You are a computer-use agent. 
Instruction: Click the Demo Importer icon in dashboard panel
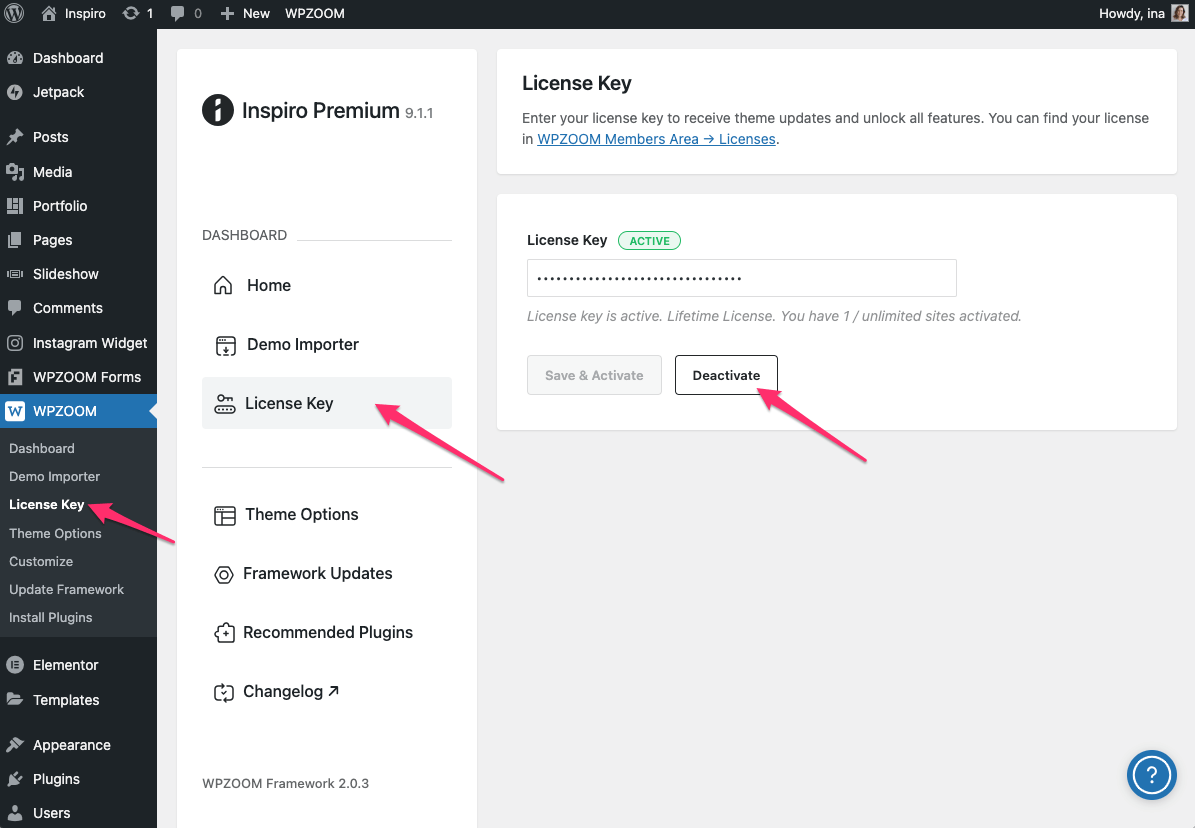(x=225, y=345)
